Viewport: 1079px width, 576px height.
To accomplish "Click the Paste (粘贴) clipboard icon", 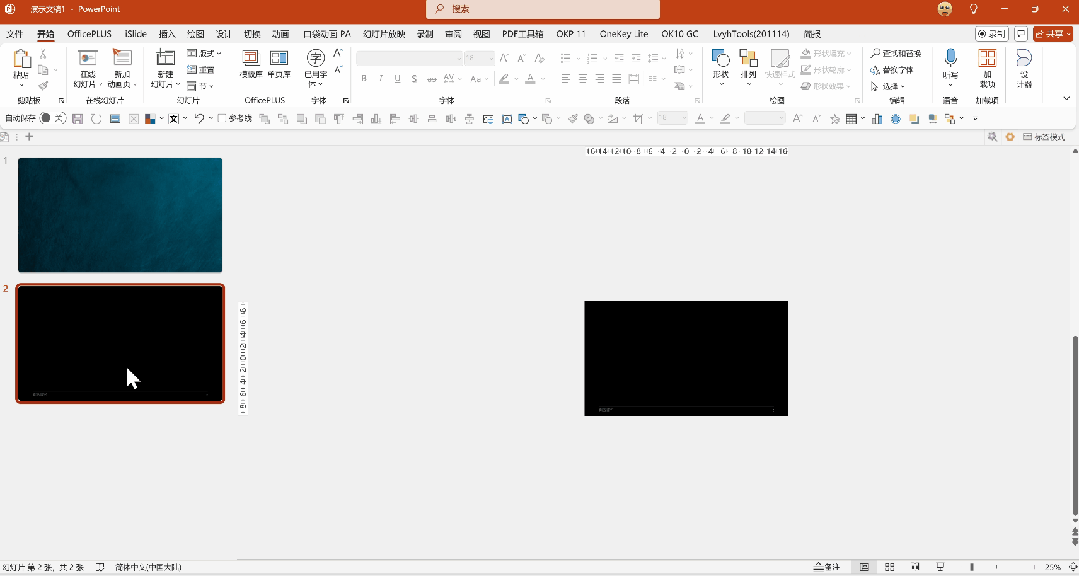I will [x=21, y=60].
